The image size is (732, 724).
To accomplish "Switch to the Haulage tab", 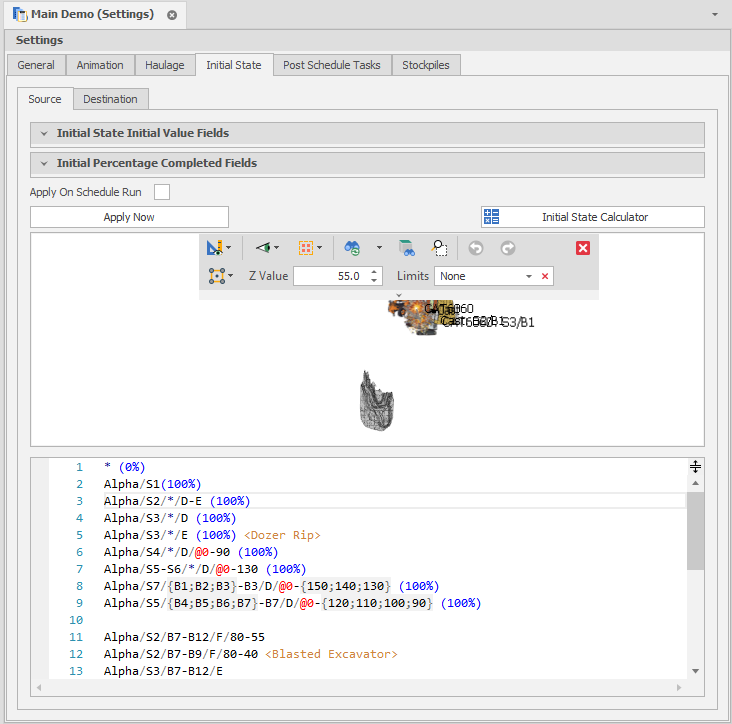I will pyautogui.click(x=164, y=65).
